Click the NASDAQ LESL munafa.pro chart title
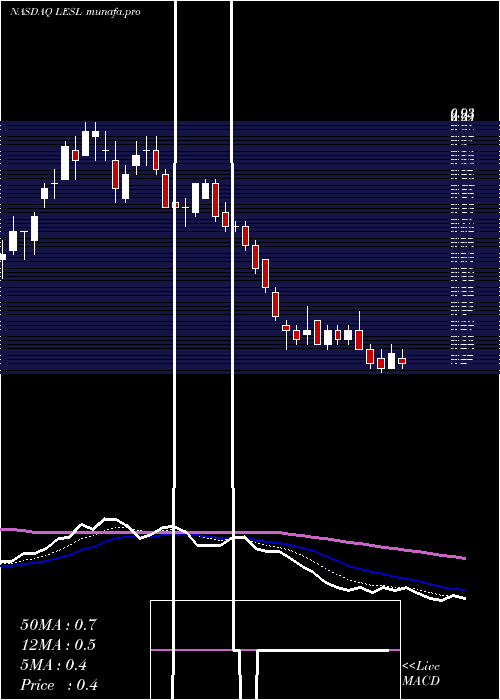This screenshot has height=700, width=500. 75,12
